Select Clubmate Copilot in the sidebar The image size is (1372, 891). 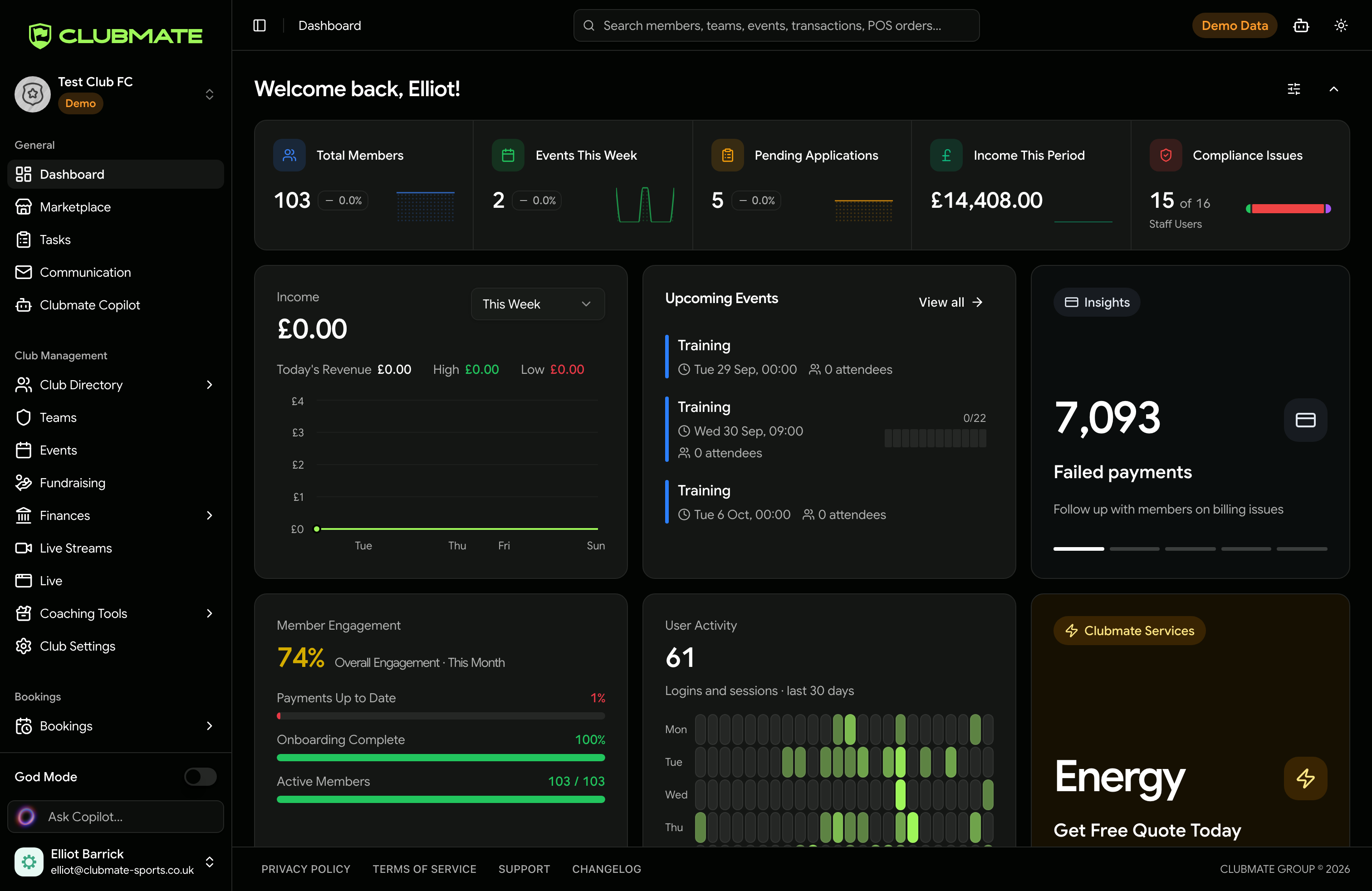coord(115,305)
